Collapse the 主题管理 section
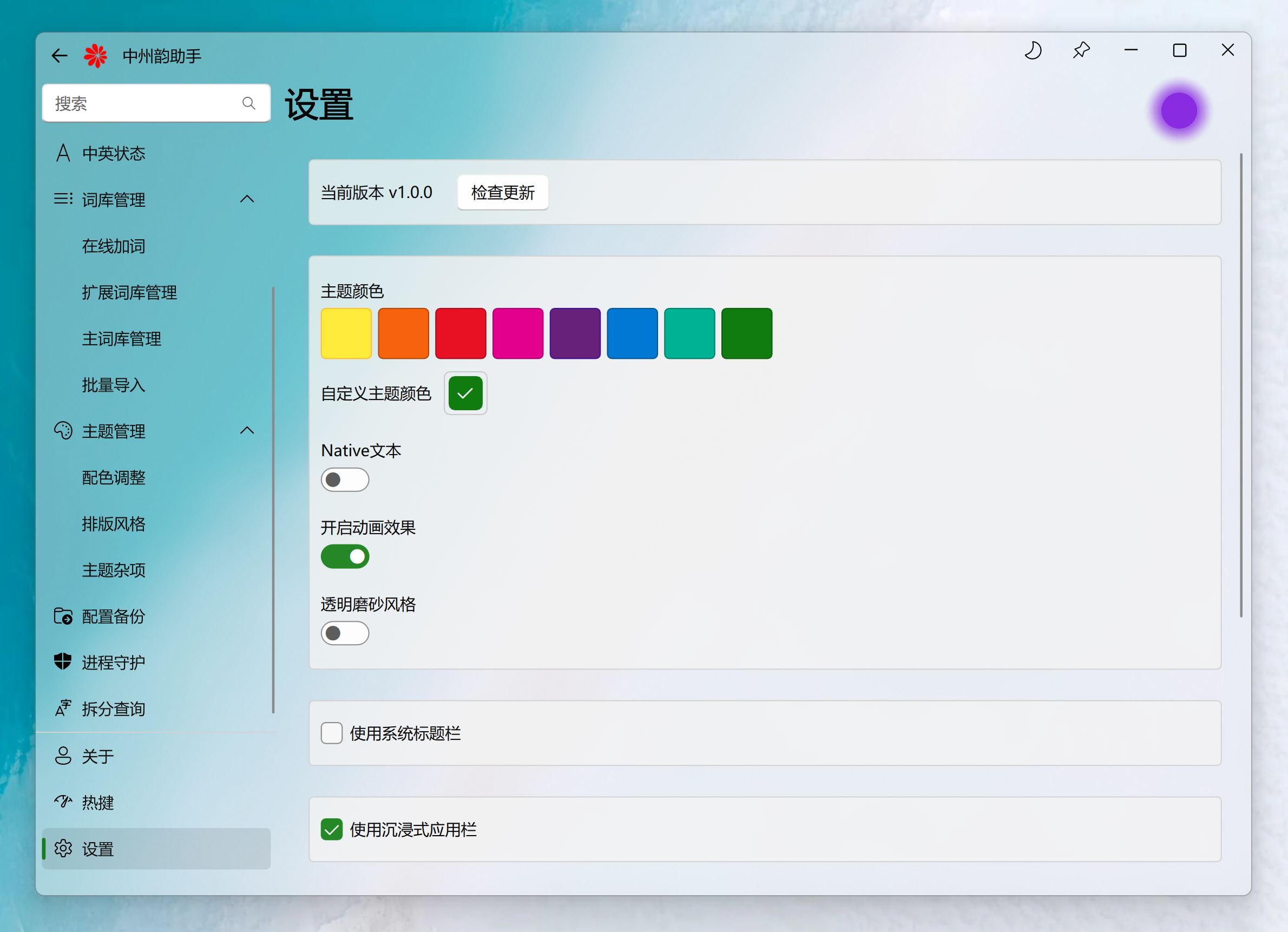The width and height of the screenshot is (1288, 932). [247, 430]
